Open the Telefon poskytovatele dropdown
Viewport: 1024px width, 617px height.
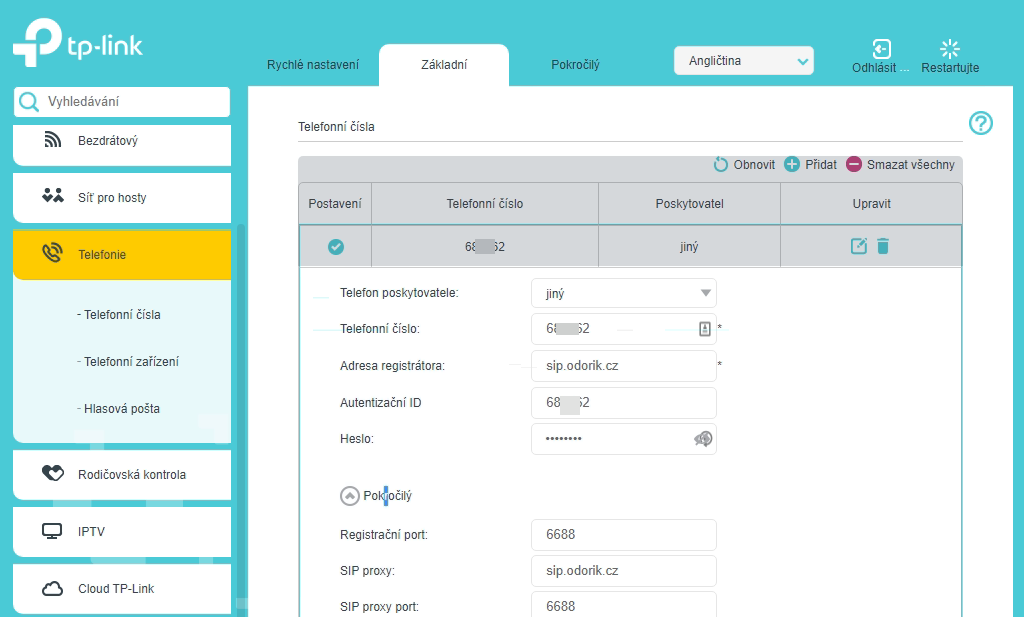[623, 294]
